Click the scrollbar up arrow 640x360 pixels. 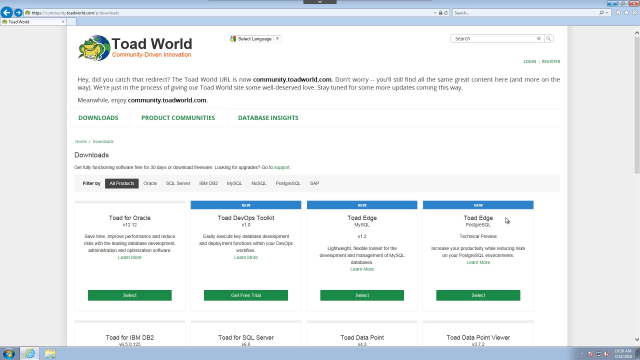click(x=637, y=32)
